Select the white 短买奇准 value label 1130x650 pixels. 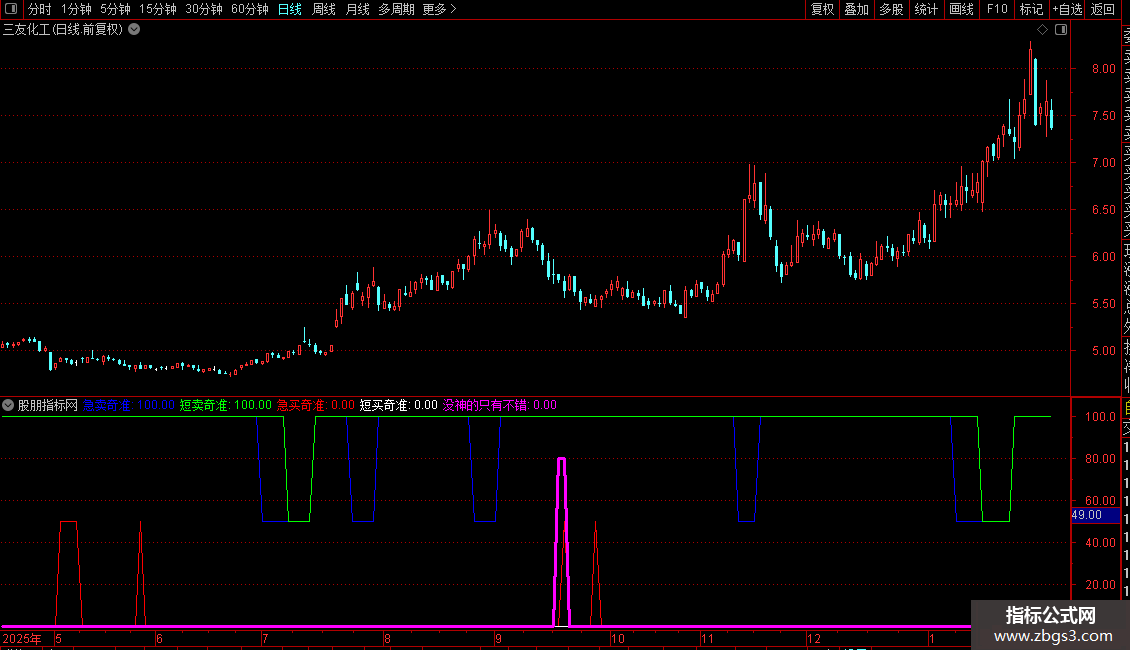click(399, 405)
